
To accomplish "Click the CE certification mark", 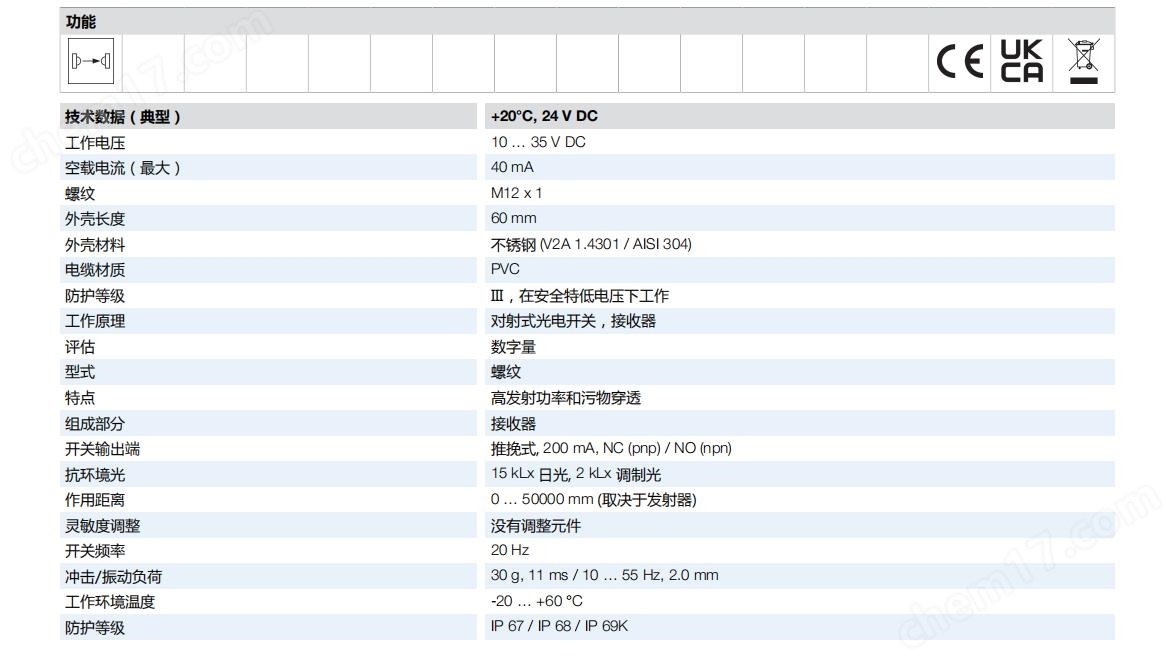I will point(959,61).
